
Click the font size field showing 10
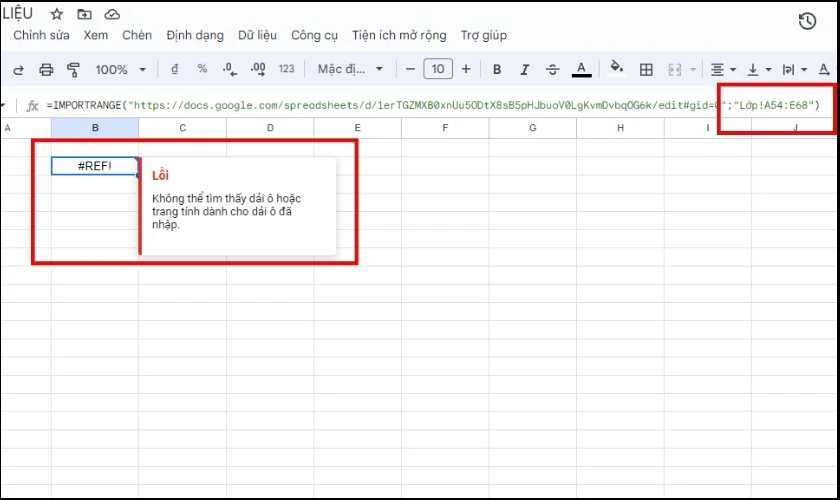pos(438,69)
